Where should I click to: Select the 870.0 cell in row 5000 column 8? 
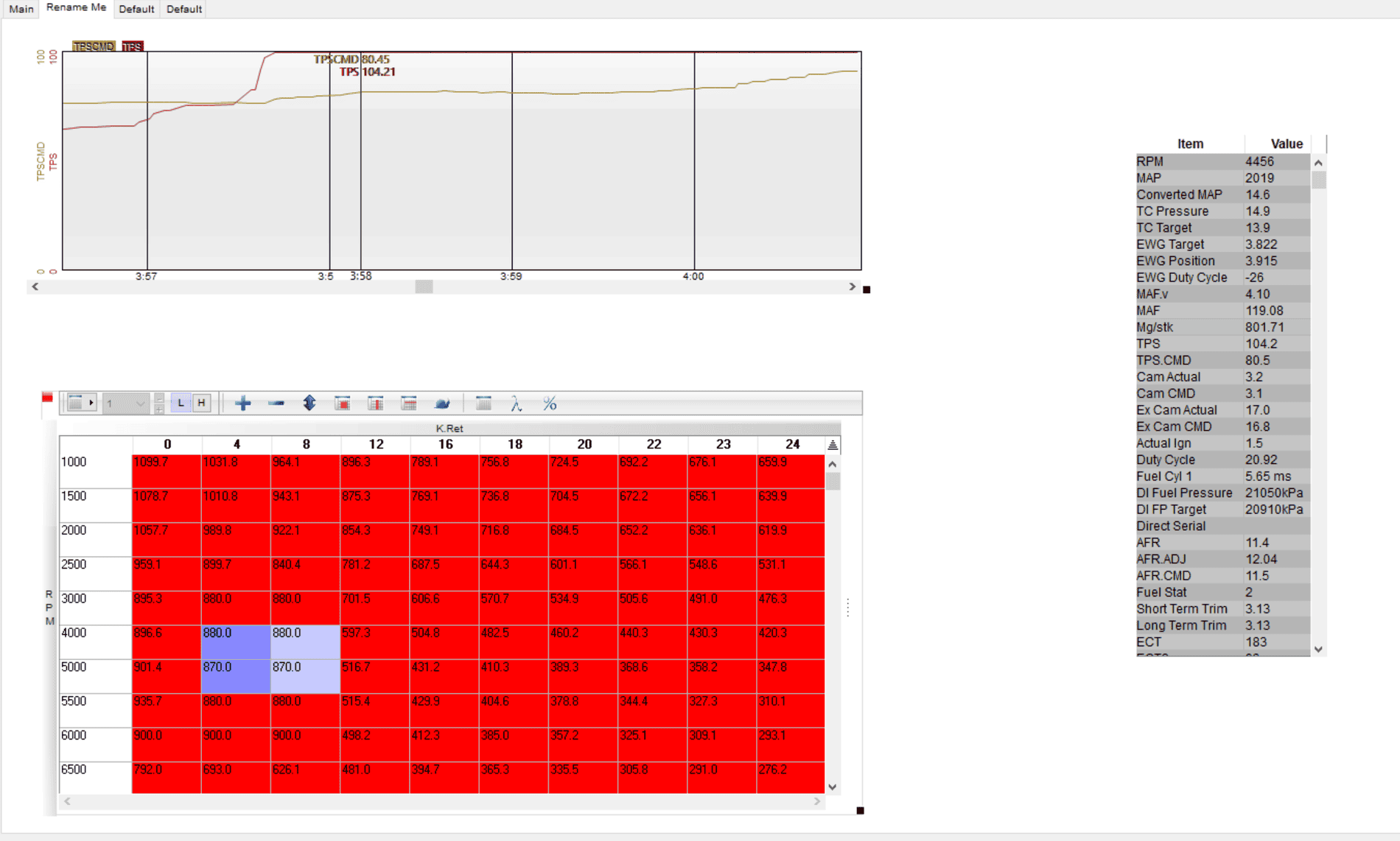click(305, 675)
